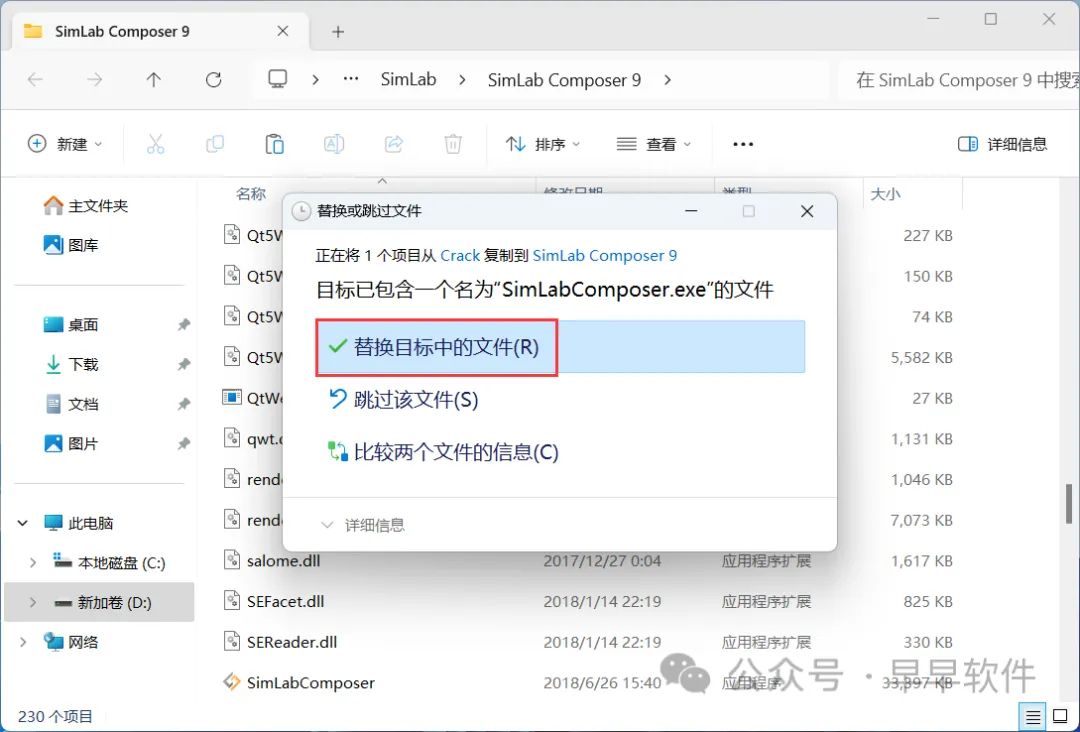Select 本地磁盘 (C:) drive

coord(110,563)
